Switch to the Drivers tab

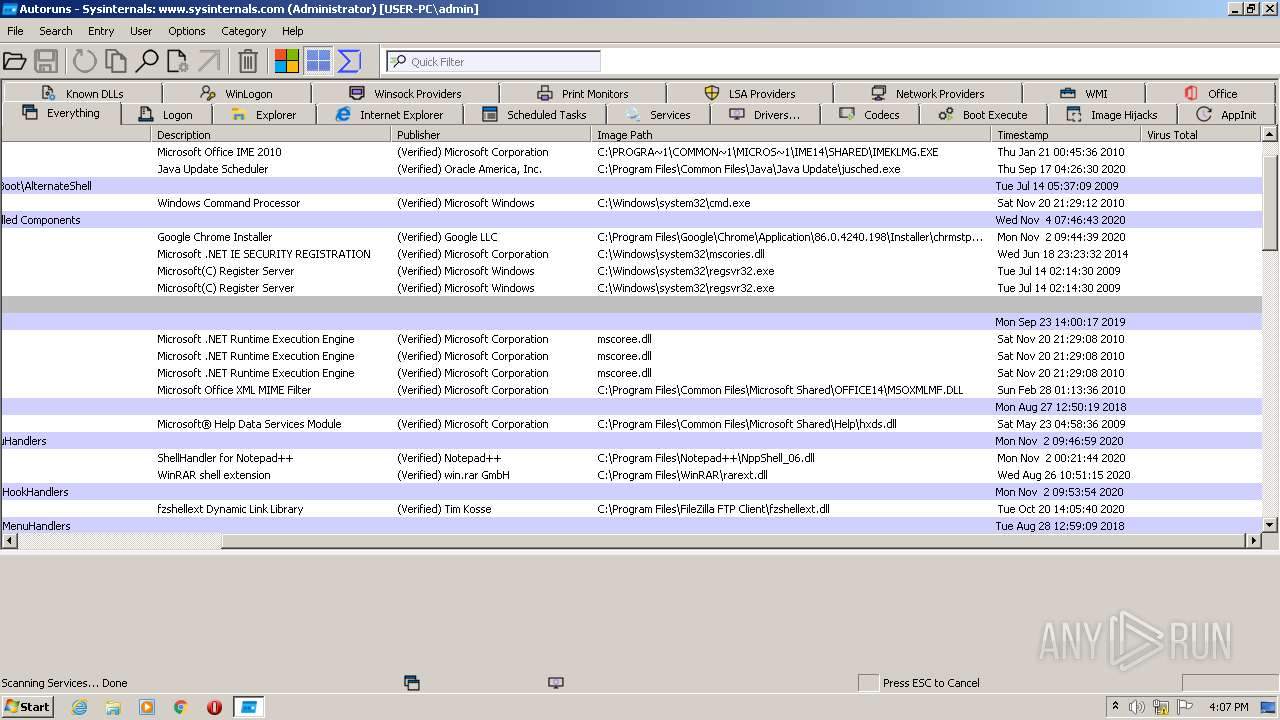pyautogui.click(x=765, y=115)
